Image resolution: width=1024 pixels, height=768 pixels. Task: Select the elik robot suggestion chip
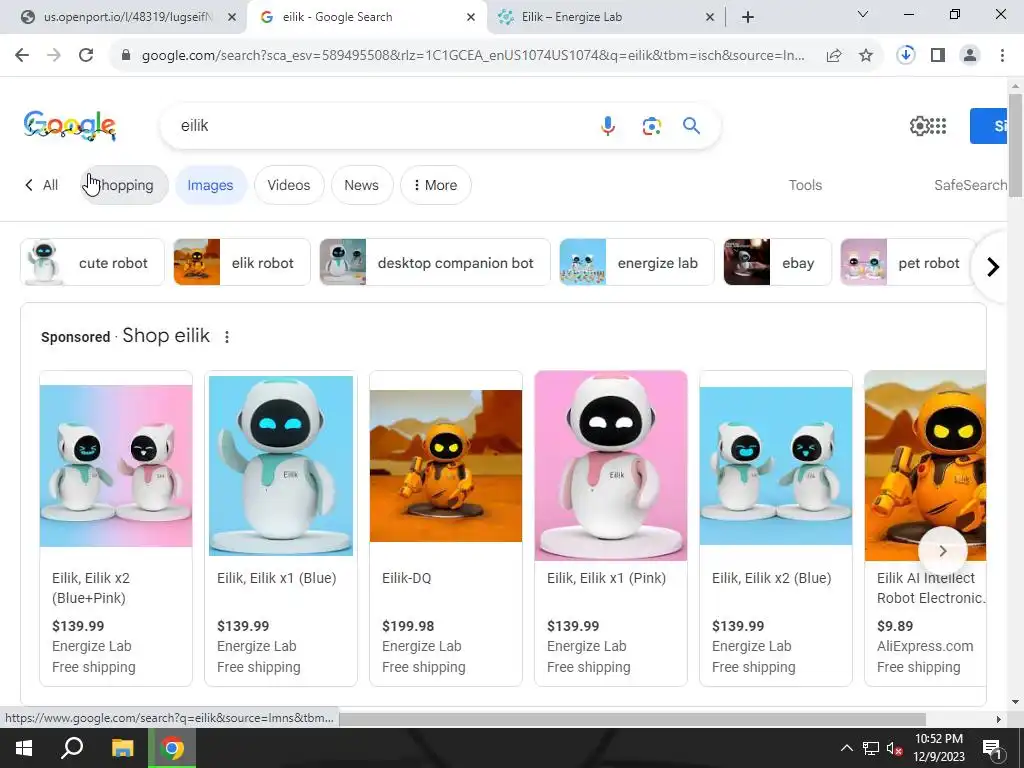click(242, 263)
